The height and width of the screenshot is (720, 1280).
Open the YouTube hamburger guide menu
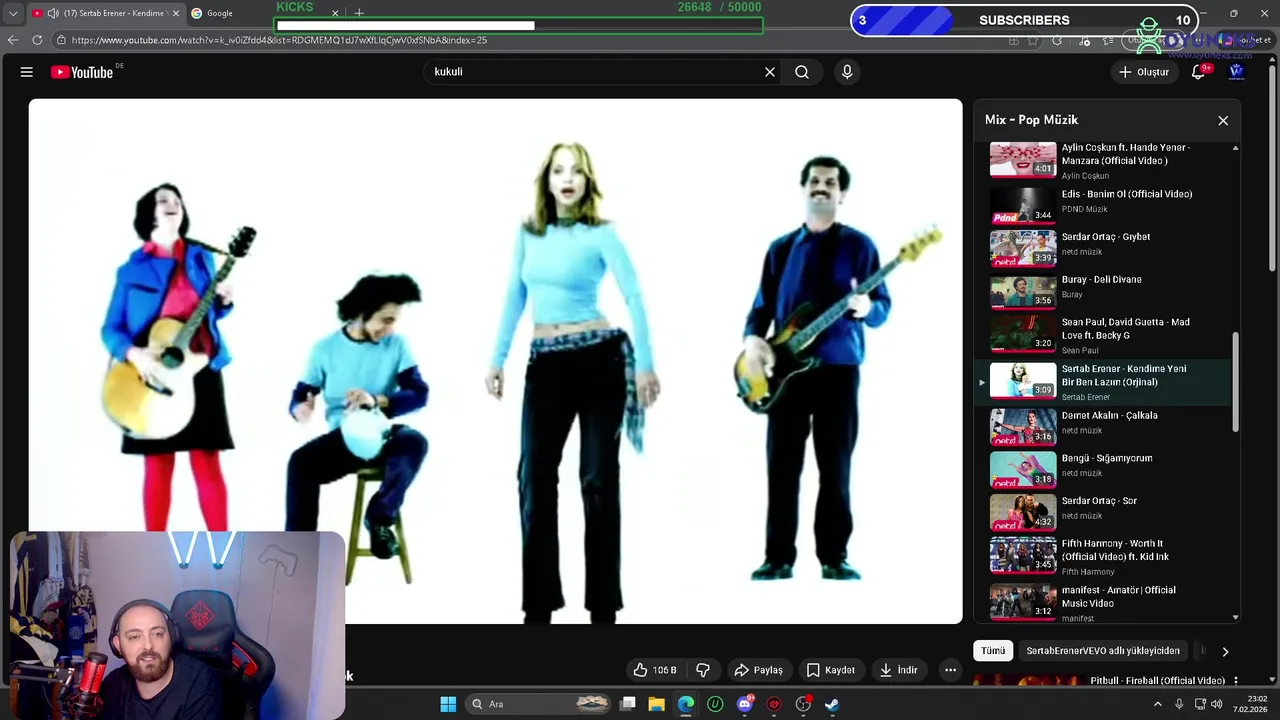click(27, 72)
